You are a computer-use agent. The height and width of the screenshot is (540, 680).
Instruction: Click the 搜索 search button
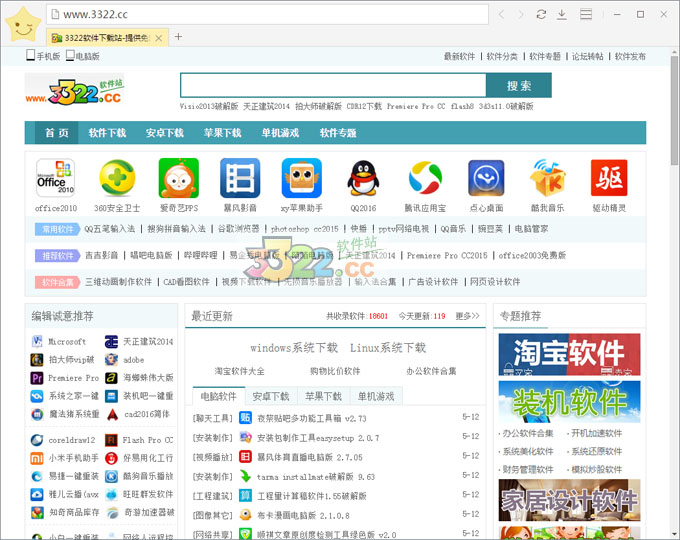(x=519, y=85)
